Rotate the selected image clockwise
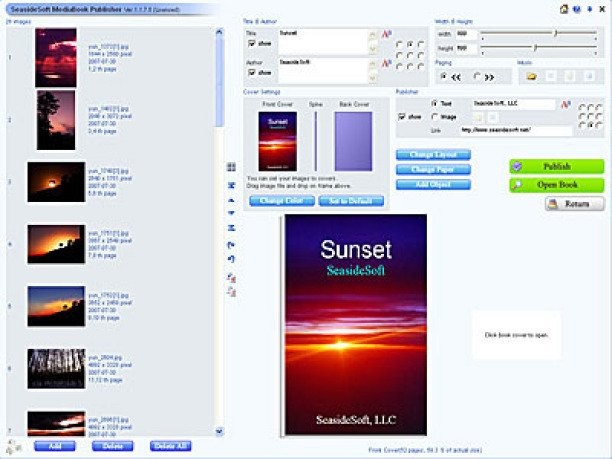Image resolution: width=612 pixels, height=459 pixels. tap(231, 245)
